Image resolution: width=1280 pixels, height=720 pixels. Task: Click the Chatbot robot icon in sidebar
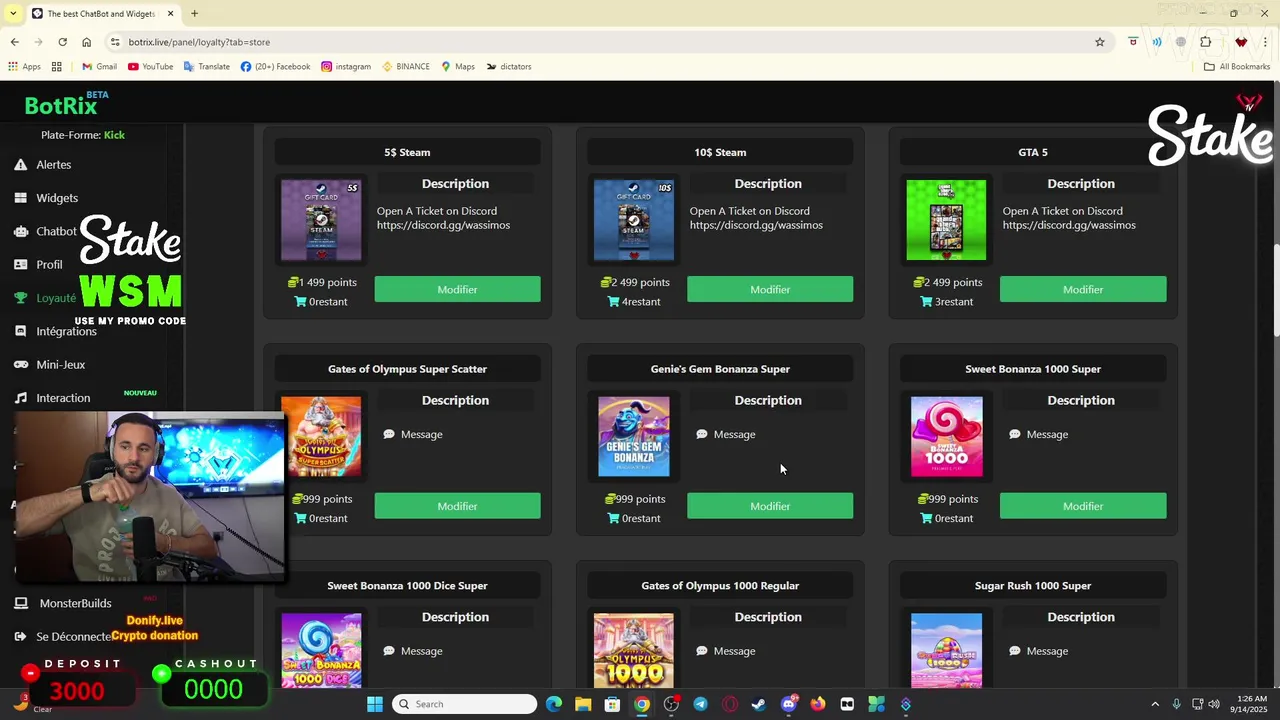tap(20, 231)
